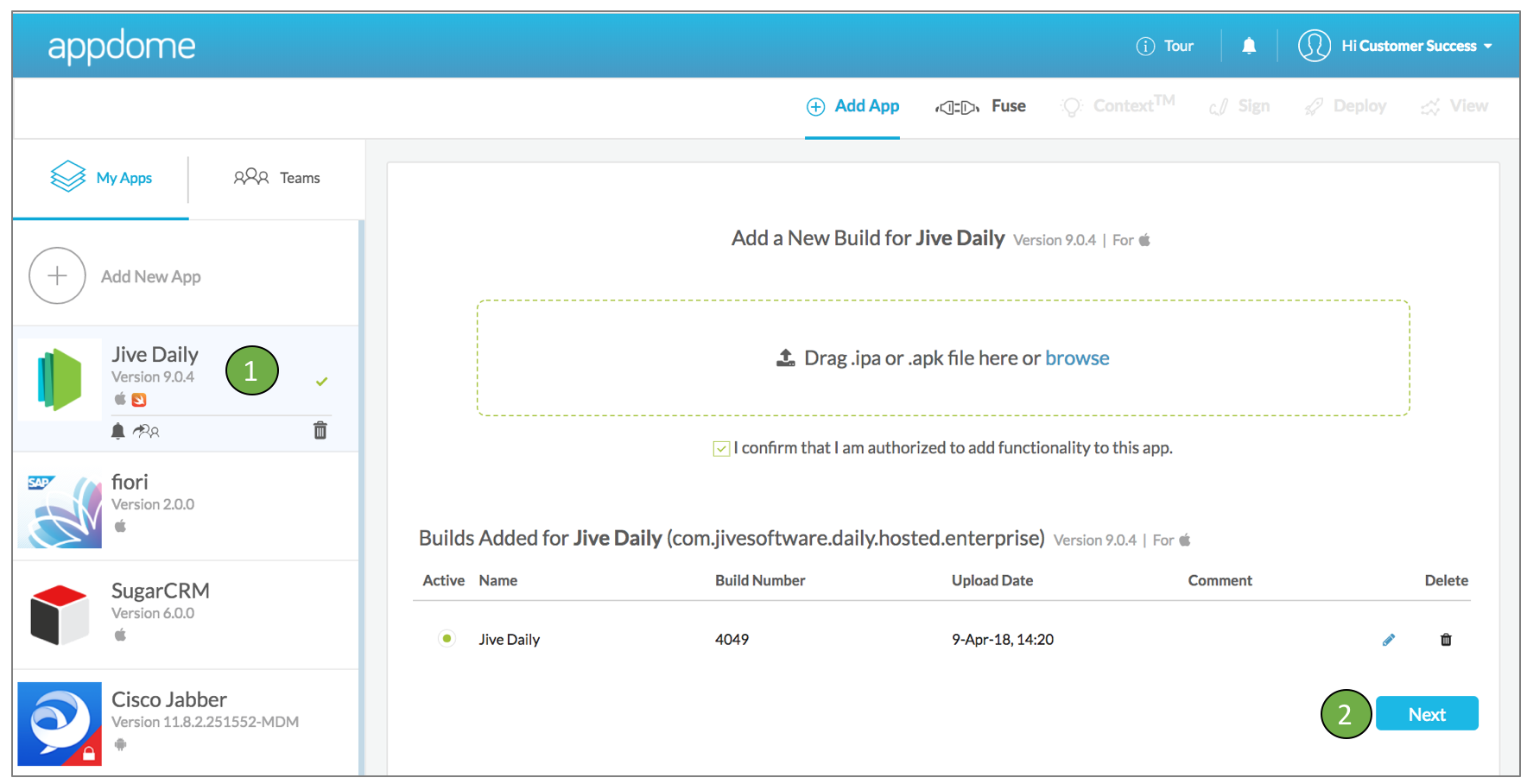The height and width of the screenshot is (784, 1527).
Task: Click the upload icon in drop zone
Action: coord(785,358)
